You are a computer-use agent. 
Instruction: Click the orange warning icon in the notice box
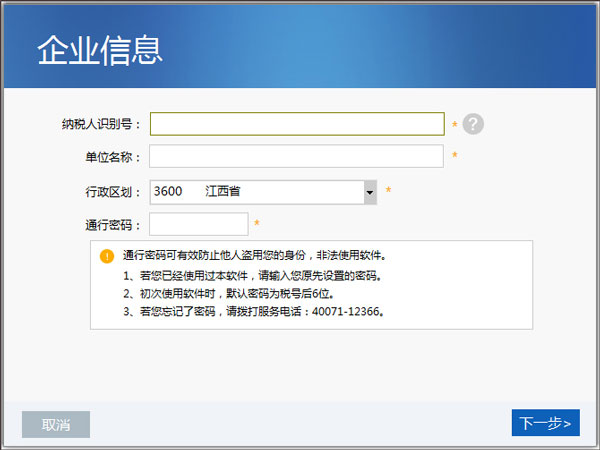[107, 256]
